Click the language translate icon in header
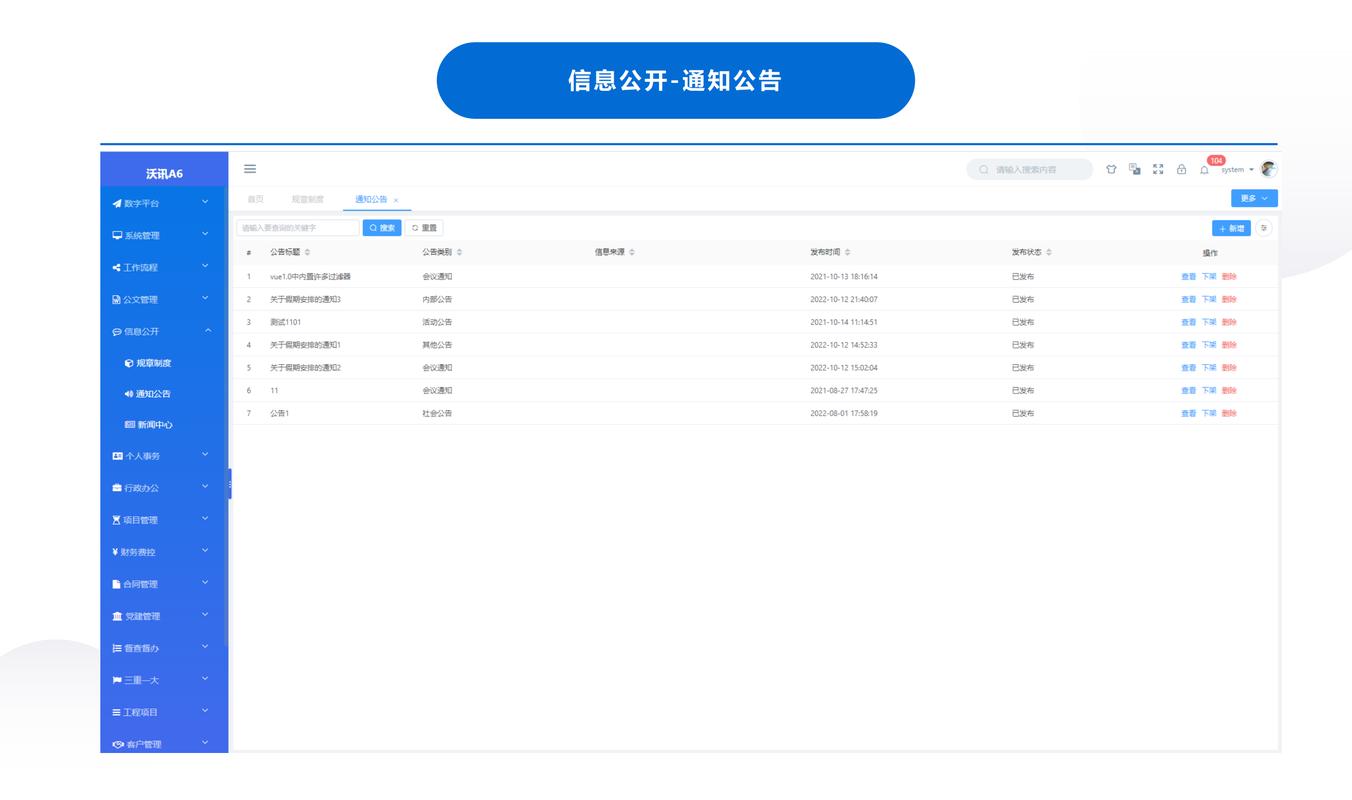The height and width of the screenshot is (800, 1352). click(1134, 170)
